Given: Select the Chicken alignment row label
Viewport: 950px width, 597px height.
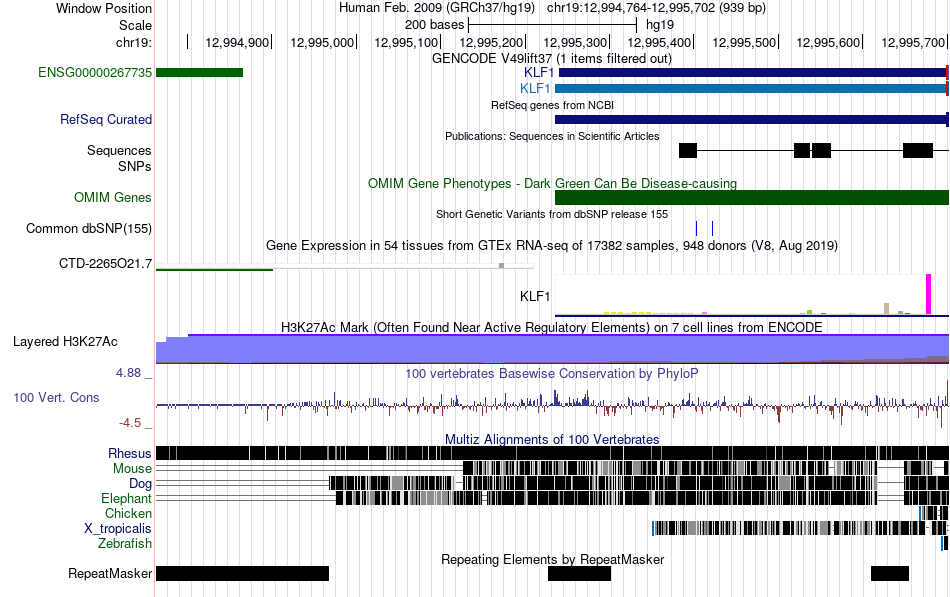Looking at the screenshot, I should [x=128, y=513].
